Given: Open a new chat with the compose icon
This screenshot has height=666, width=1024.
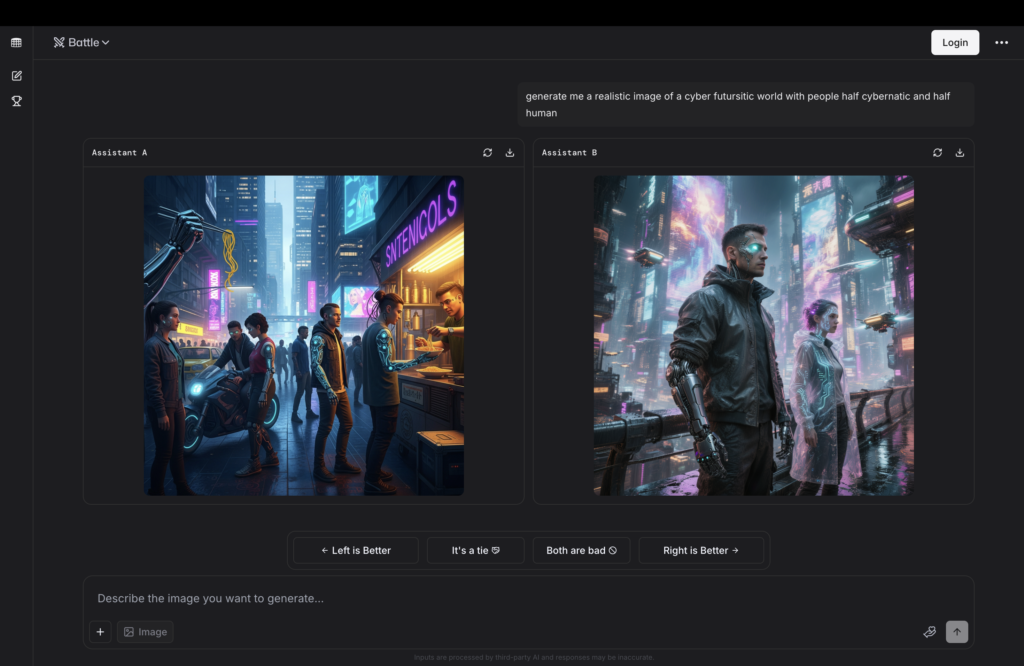Looking at the screenshot, I should click(x=15, y=75).
